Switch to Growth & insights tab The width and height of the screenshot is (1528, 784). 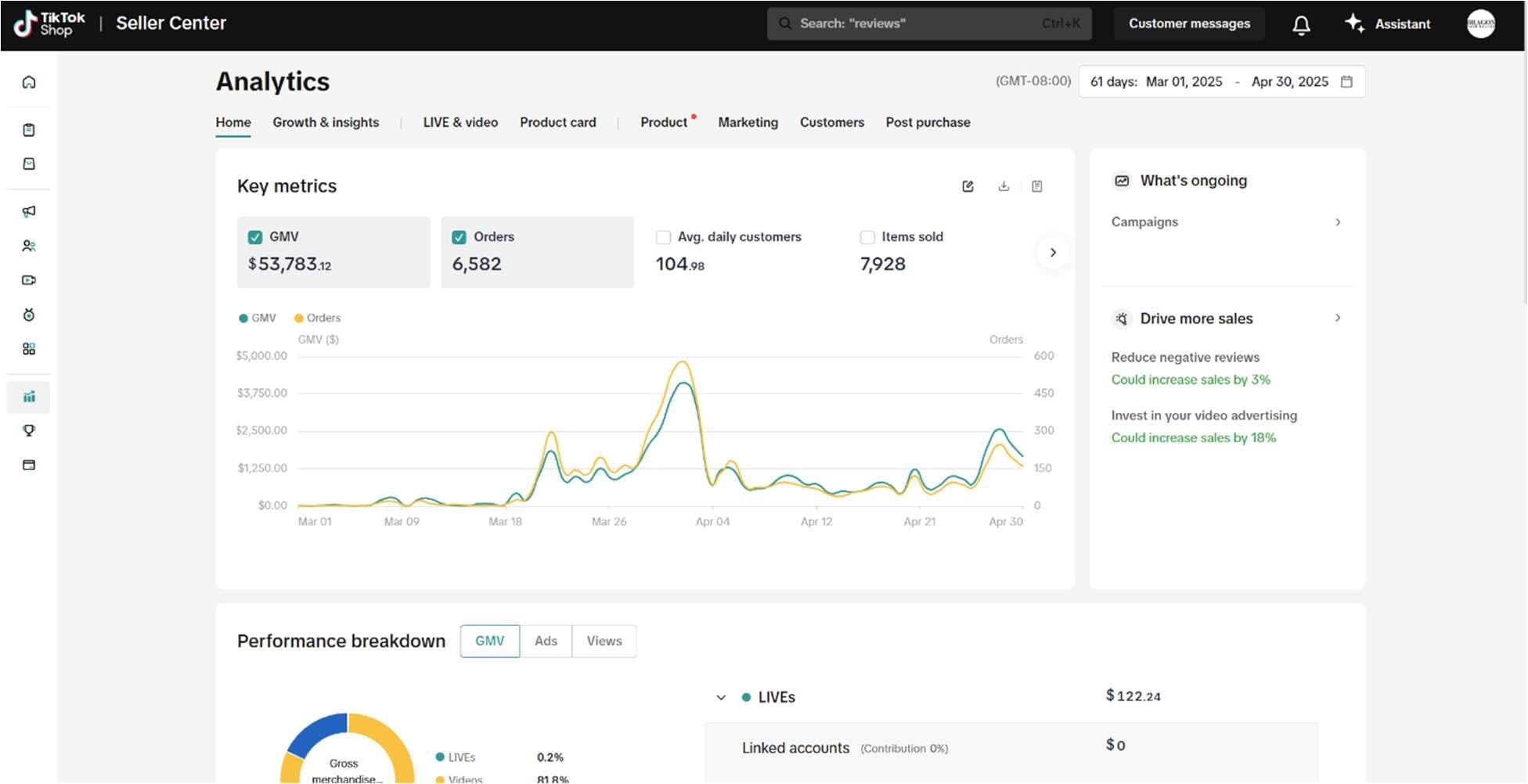coord(326,122)
